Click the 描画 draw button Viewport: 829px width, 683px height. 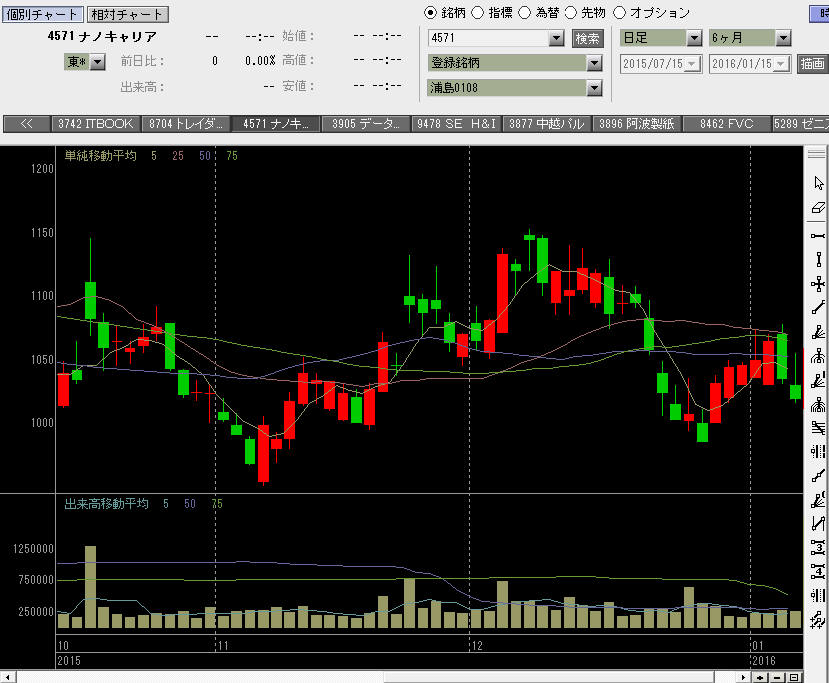(x=812, y=64)
